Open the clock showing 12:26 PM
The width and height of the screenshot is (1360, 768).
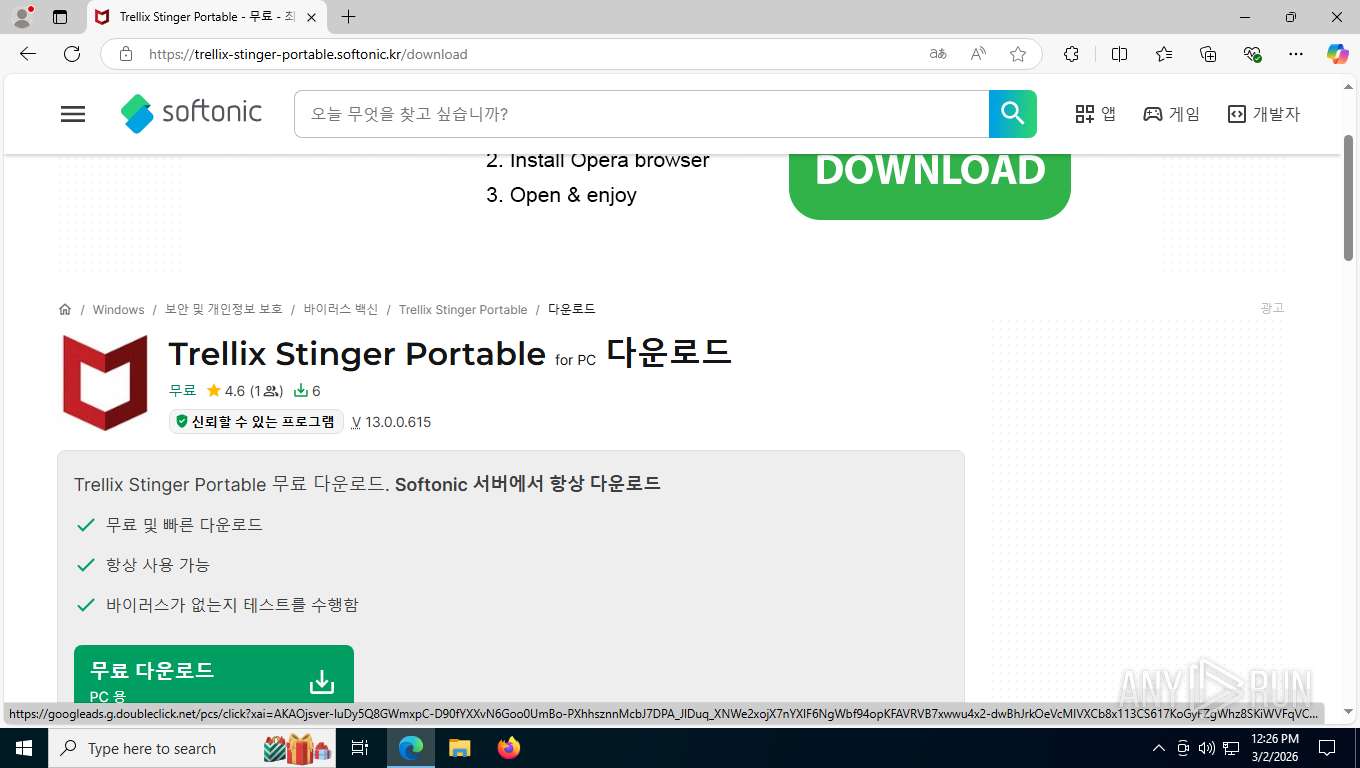[x=1275, y=748]
